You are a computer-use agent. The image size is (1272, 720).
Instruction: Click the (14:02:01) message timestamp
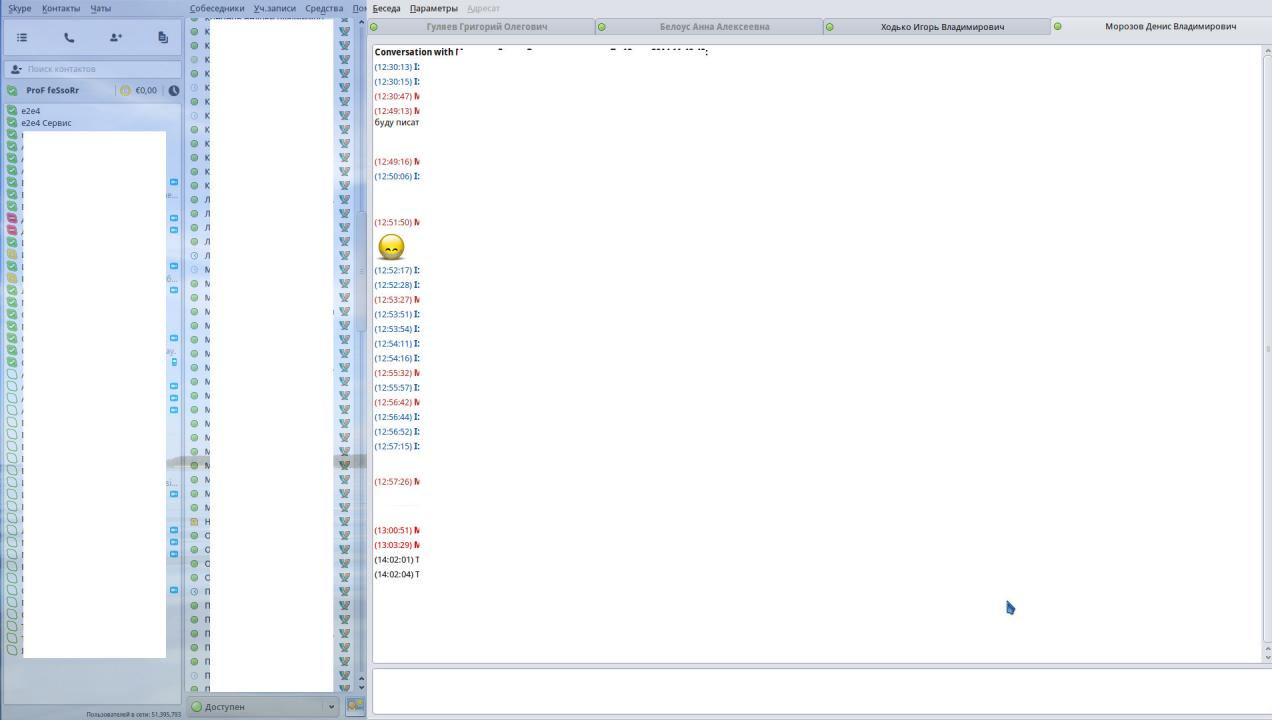click(x=393, y=560)
